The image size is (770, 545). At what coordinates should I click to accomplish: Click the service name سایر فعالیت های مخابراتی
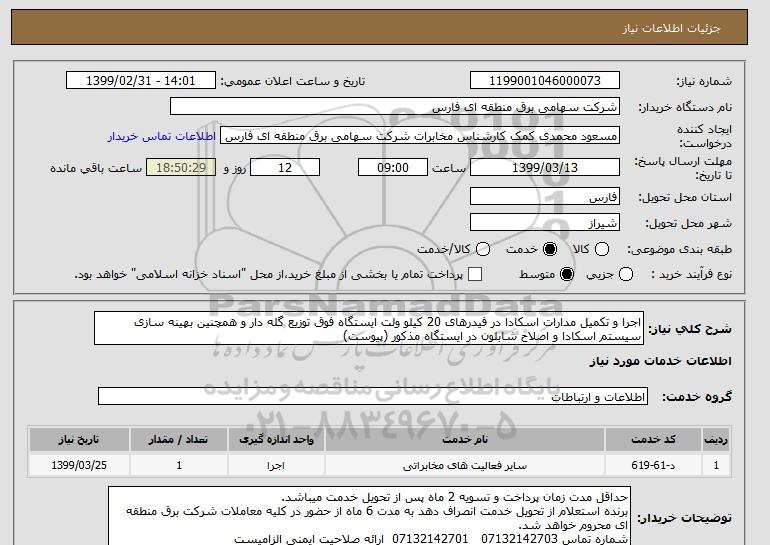[x=465, y=465]
